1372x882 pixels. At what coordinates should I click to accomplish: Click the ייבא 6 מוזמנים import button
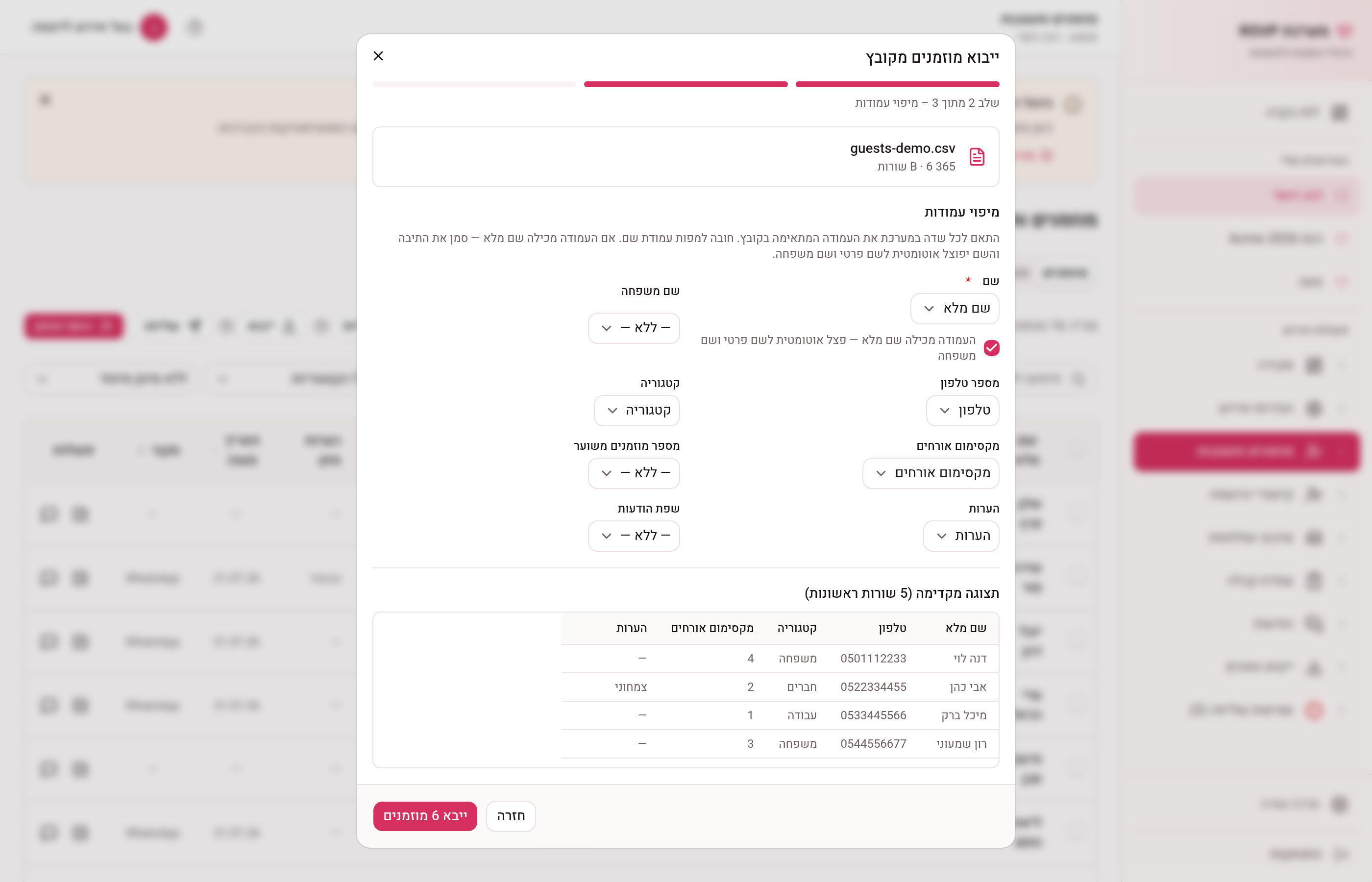(425, 815)
